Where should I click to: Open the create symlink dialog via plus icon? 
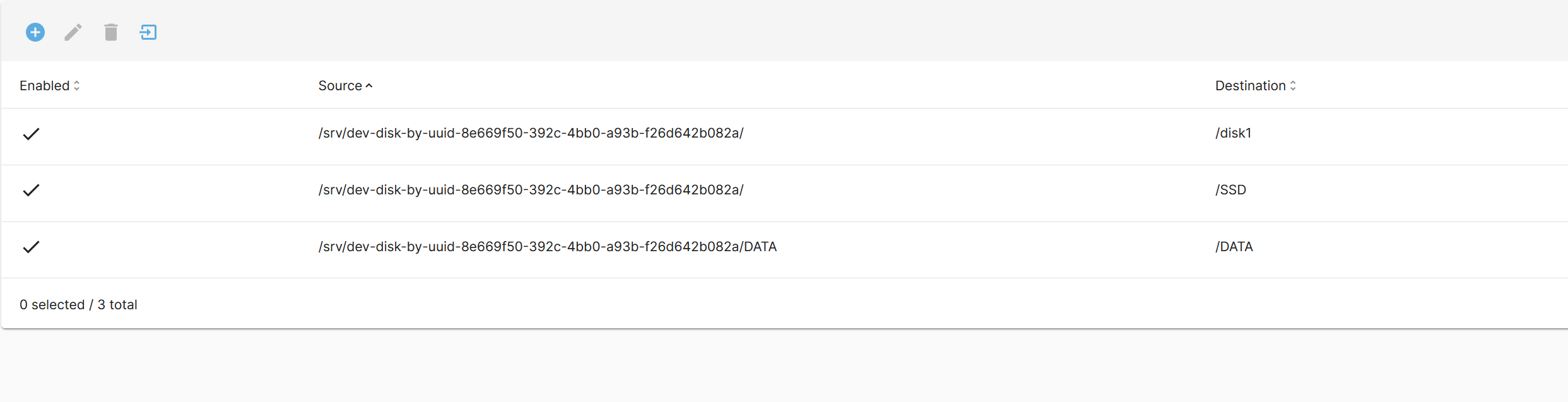point(35,32)
